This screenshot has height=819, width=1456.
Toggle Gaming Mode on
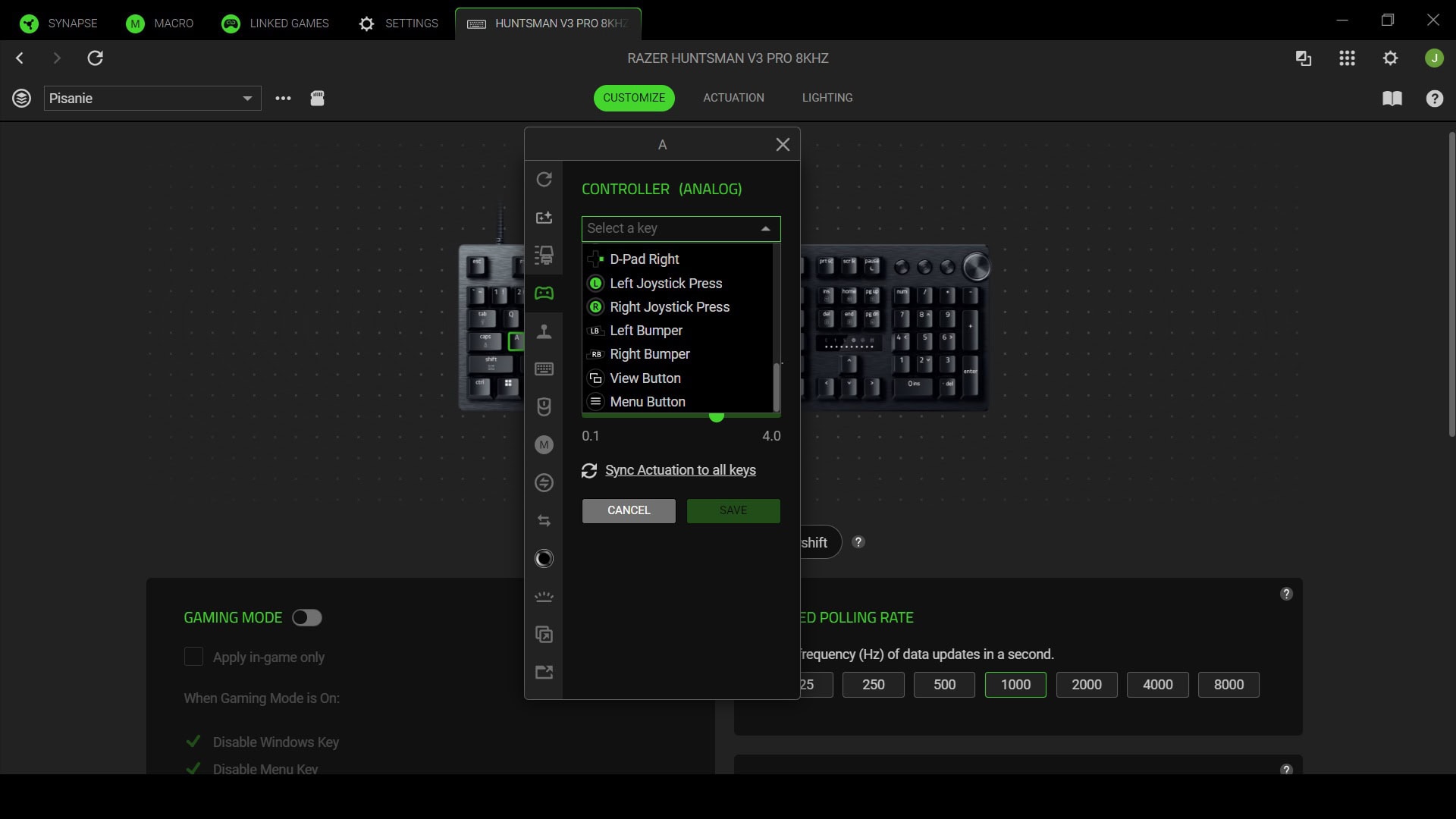[306, 617]
